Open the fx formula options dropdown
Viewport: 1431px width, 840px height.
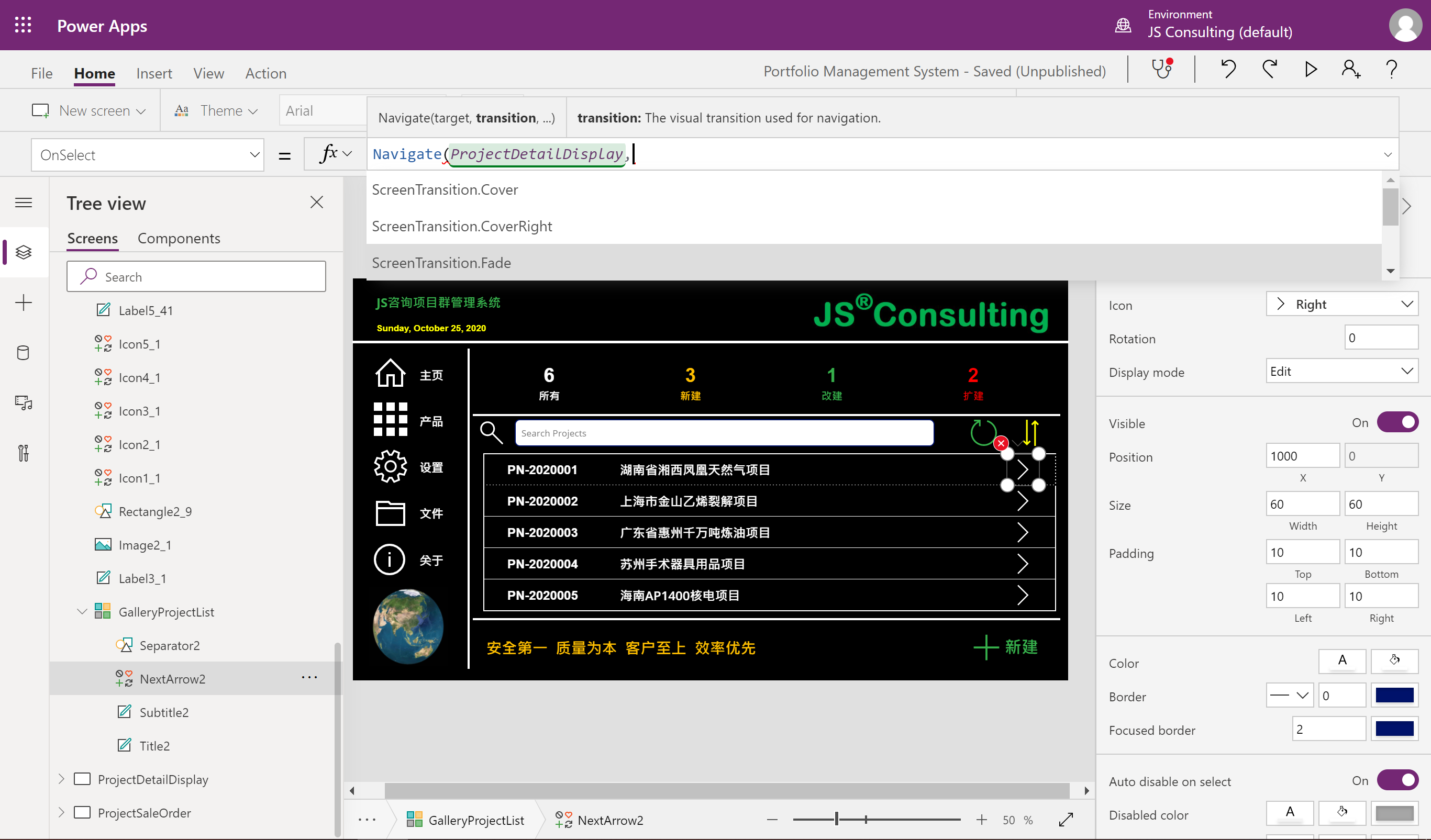(x=336, y=154)
